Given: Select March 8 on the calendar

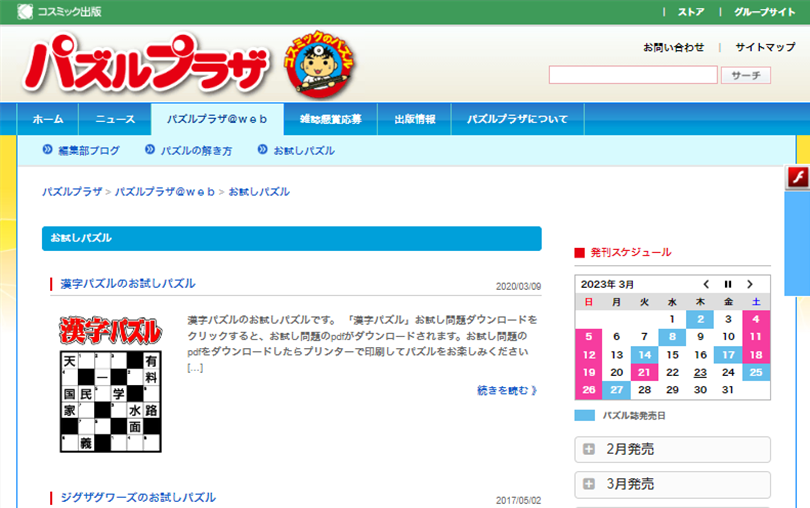Looking at the screenshot, I should click(672, 337).
